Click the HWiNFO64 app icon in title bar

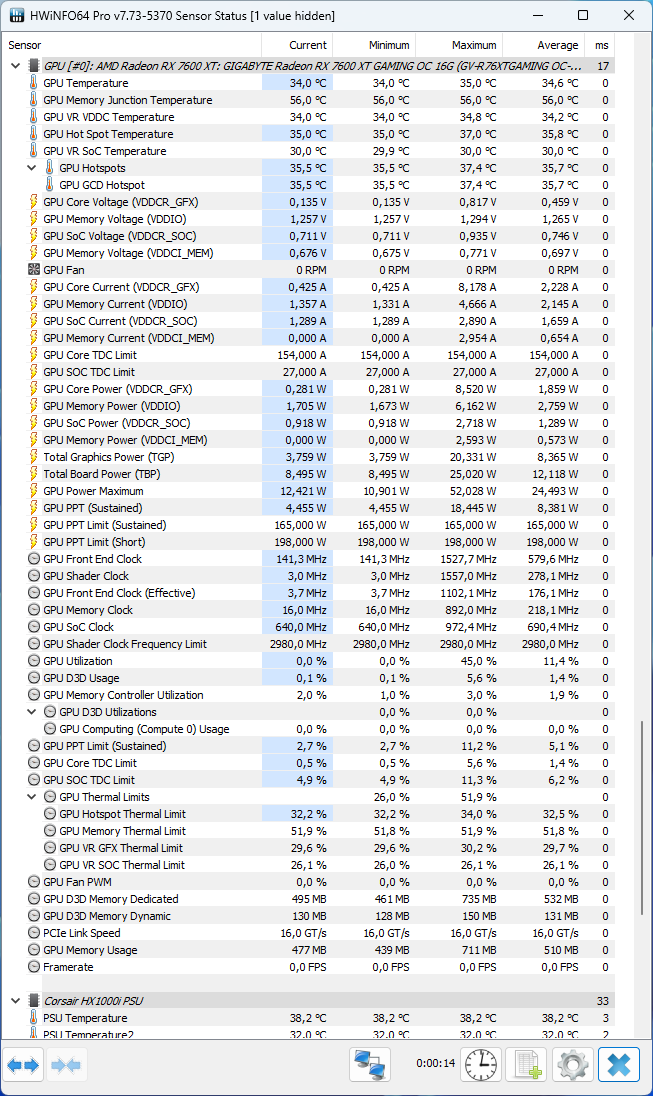coord(15,15)
